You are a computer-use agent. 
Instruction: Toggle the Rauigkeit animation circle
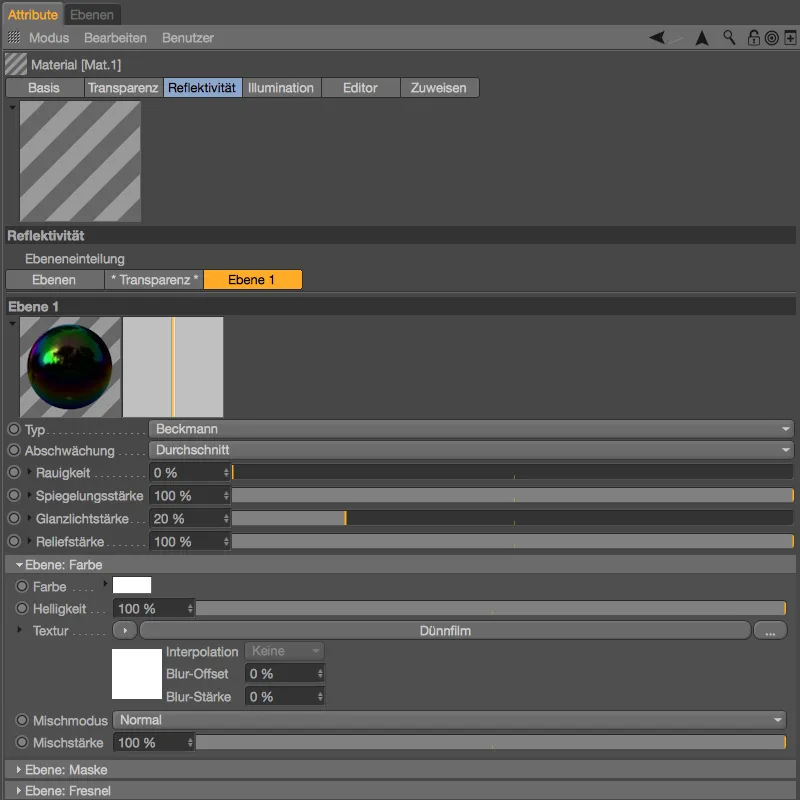pos(14,472)
